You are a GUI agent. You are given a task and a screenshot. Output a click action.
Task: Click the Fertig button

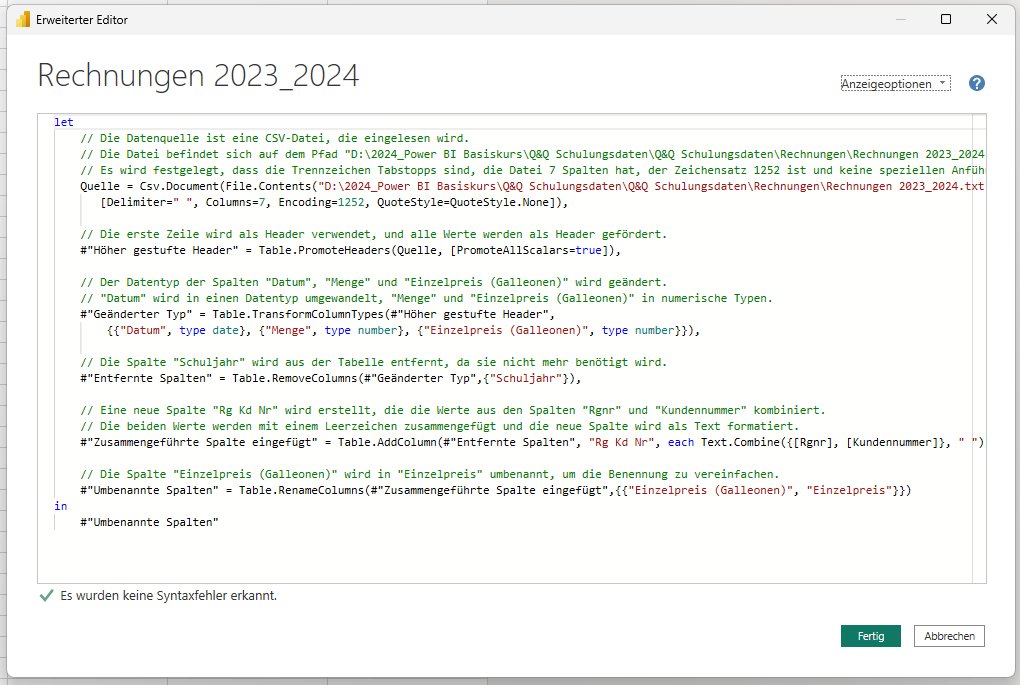870,636
